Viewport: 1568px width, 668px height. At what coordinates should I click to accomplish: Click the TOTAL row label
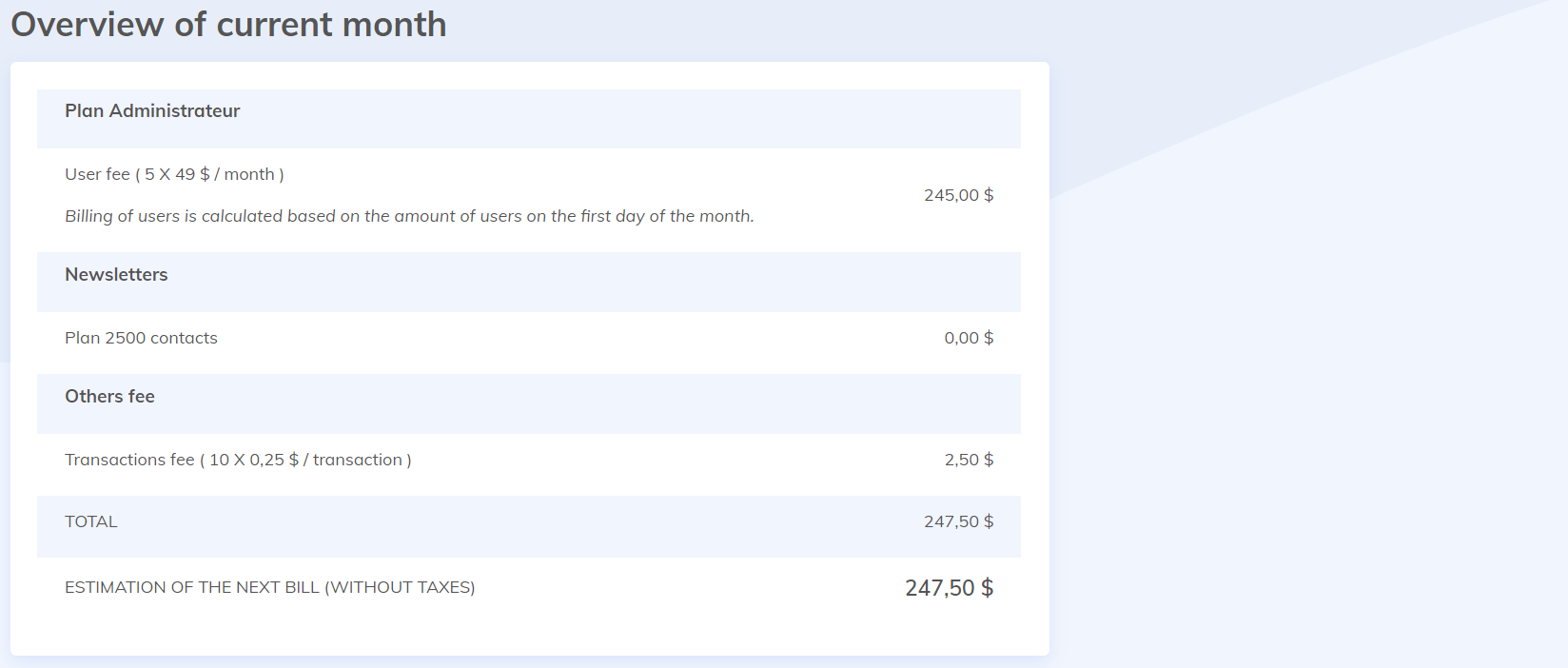(x=91, y=521)
